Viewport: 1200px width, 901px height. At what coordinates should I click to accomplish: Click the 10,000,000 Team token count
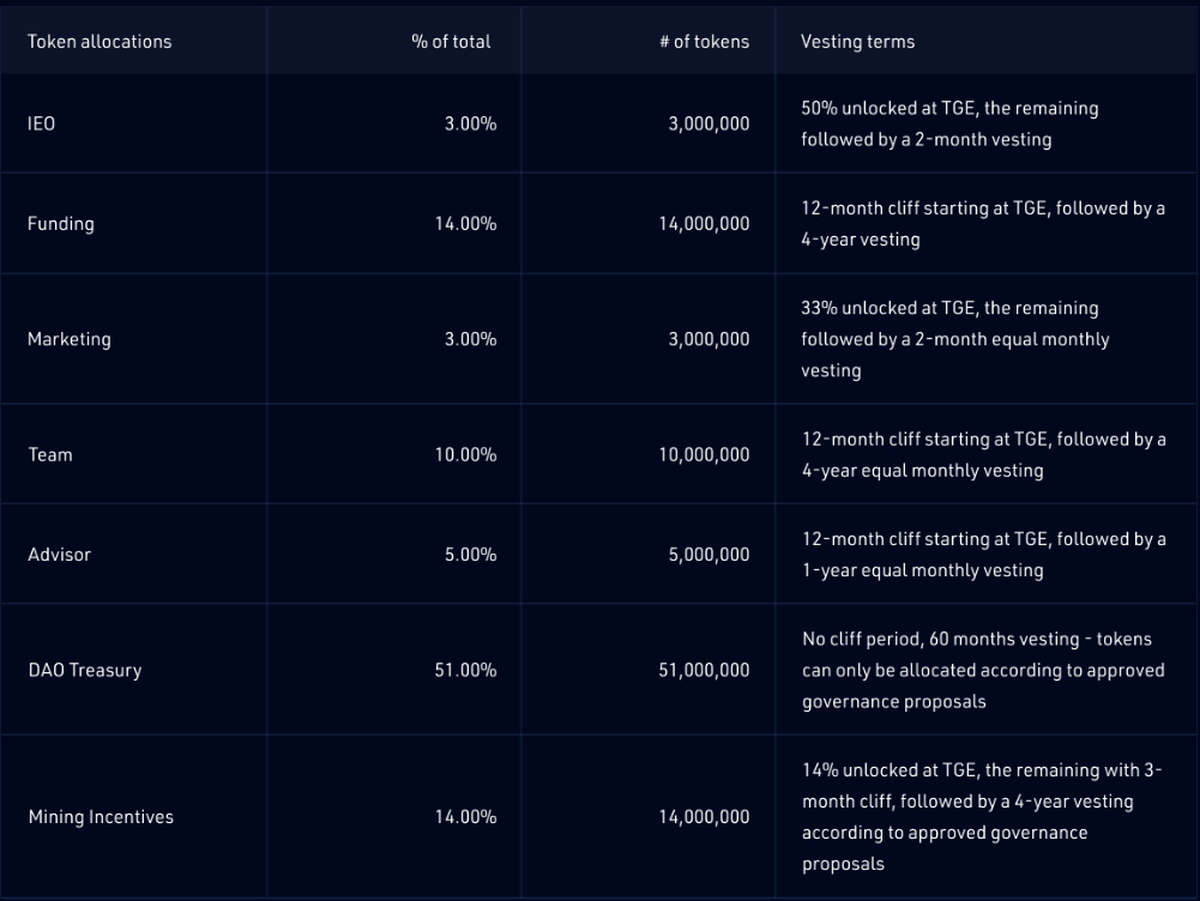(x=703, y=454)
